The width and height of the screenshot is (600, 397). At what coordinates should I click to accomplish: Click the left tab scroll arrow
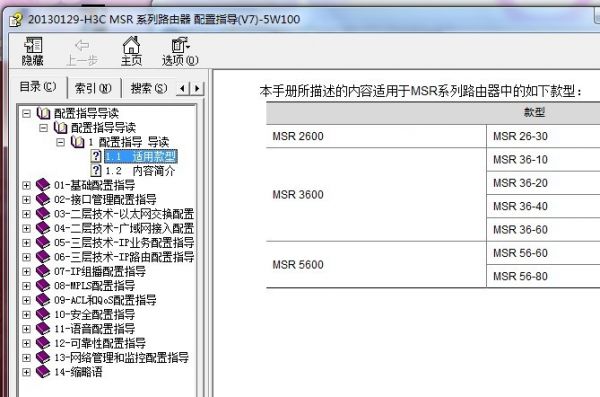tap(183, 88)
